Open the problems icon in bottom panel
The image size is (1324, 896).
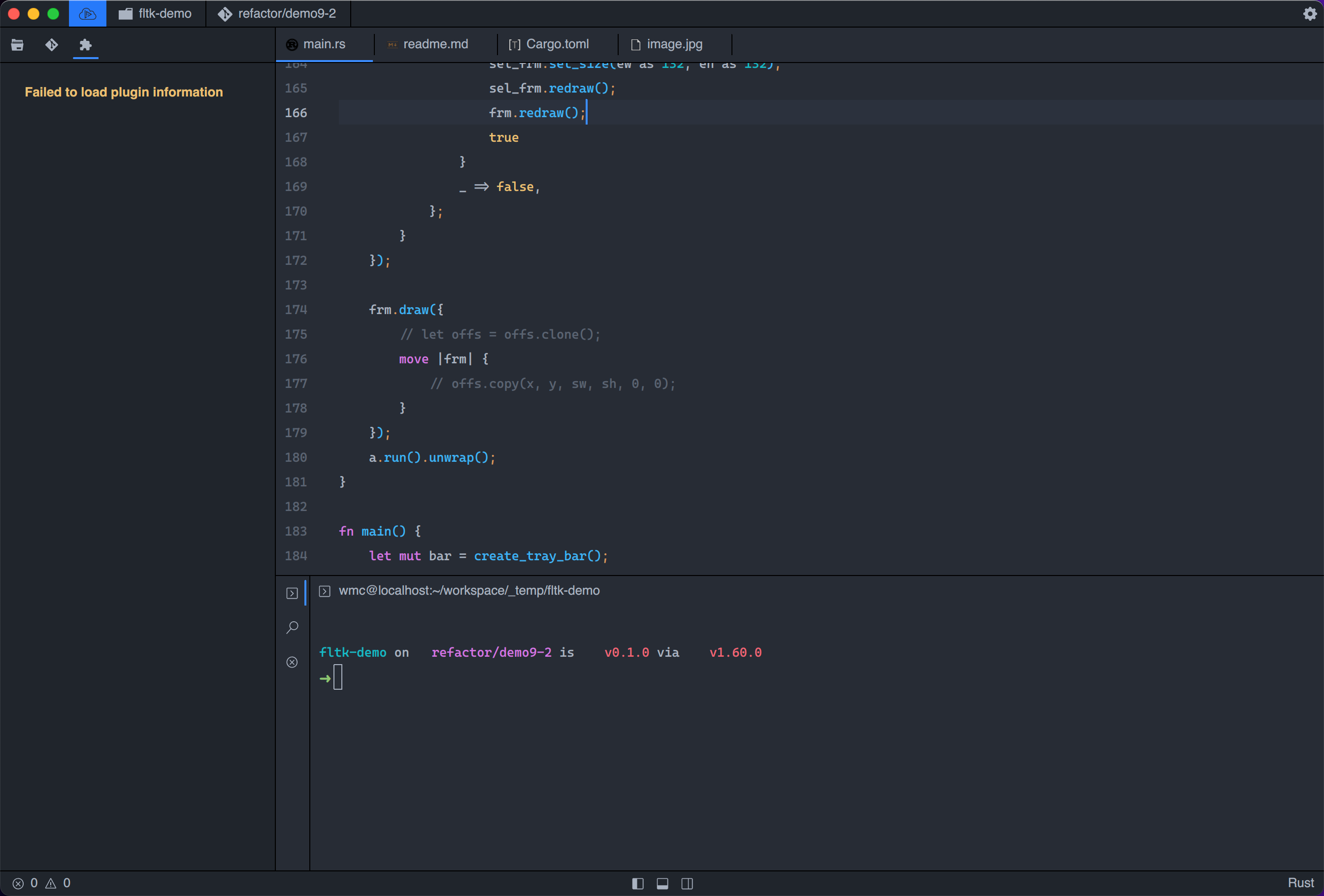(292, 662)
